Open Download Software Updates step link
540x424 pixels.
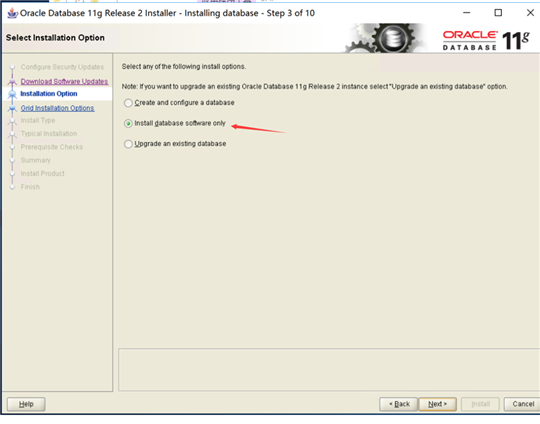click(x=64, y=81)
